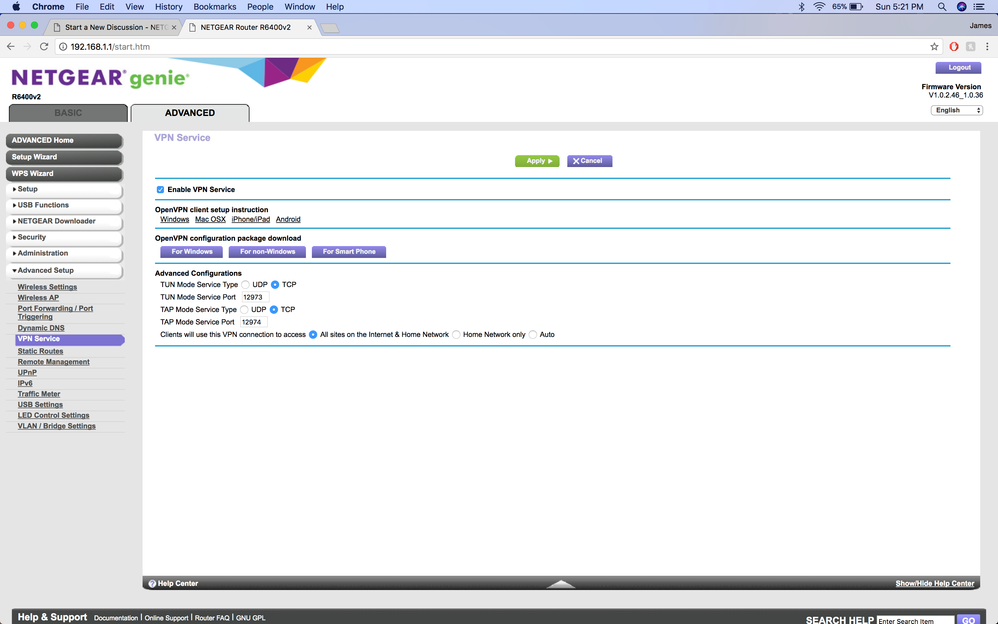Download the For Smart Phone config package
This screenshot has height=624, width=998.
coord(349,252)
